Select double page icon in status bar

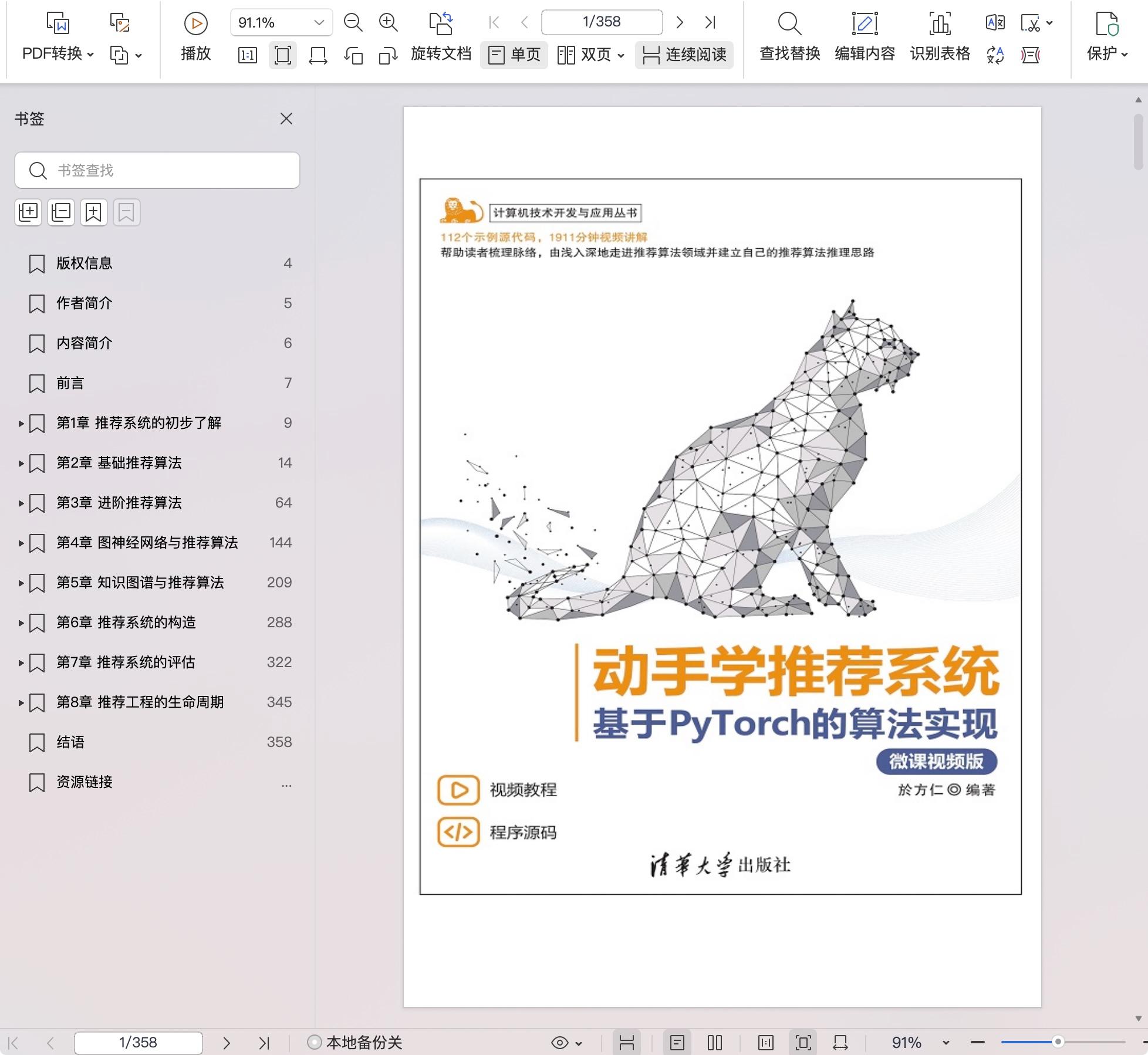coord(715,1043)
